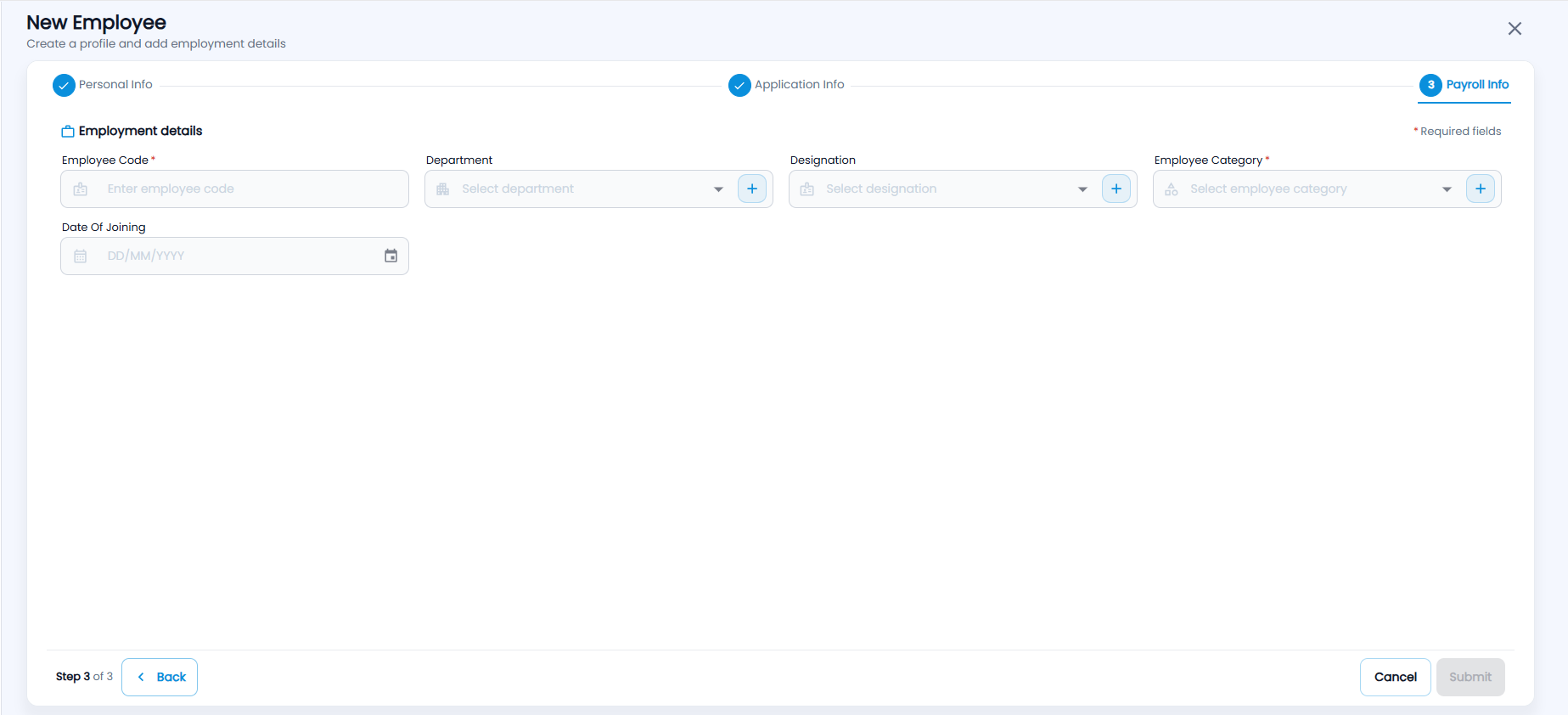This screenshot has width=1568, height=715.
Task: Click the add employee category plus icon
Action: [x=1481, y=189]
